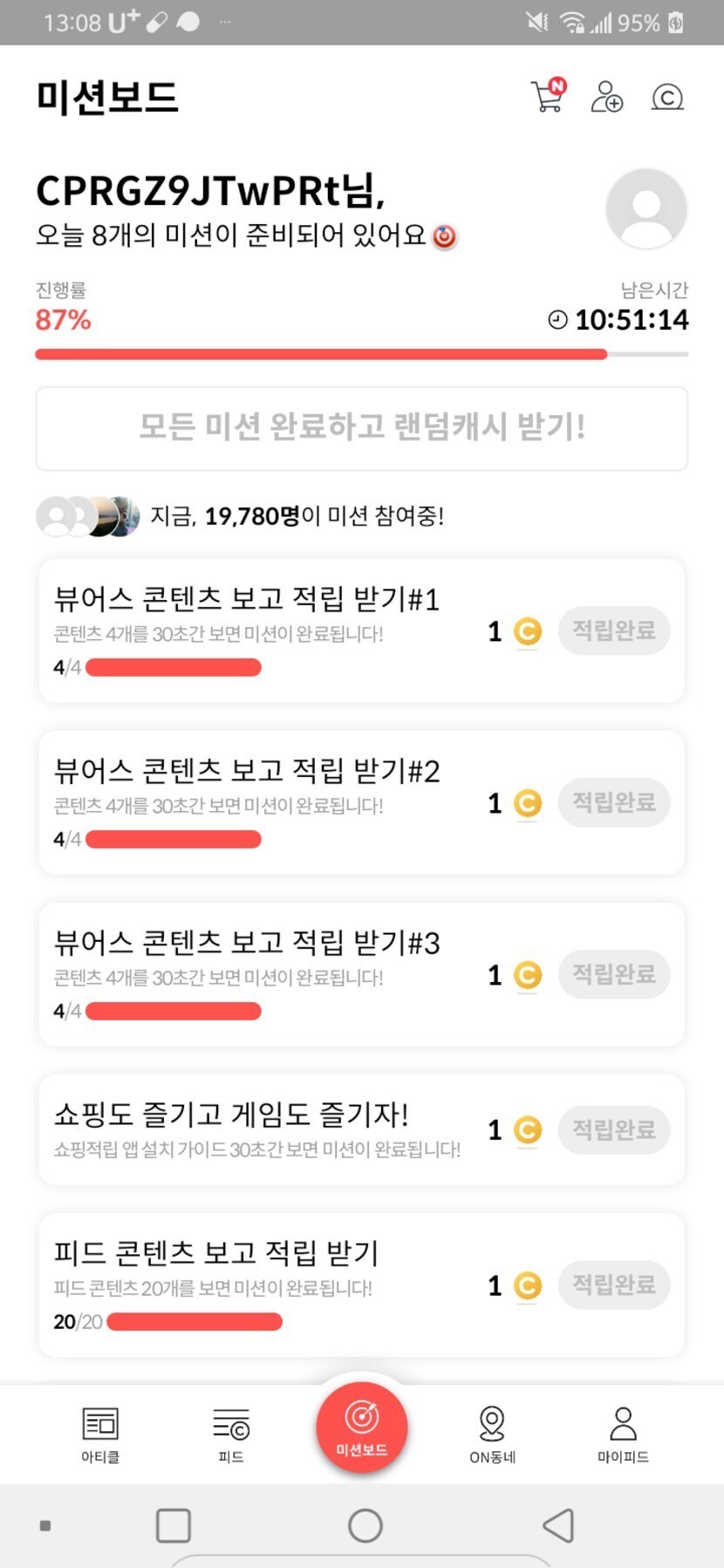Open the ON동네 tab
This screenshot has width=724, height=1568.
tap(492, 1434)
